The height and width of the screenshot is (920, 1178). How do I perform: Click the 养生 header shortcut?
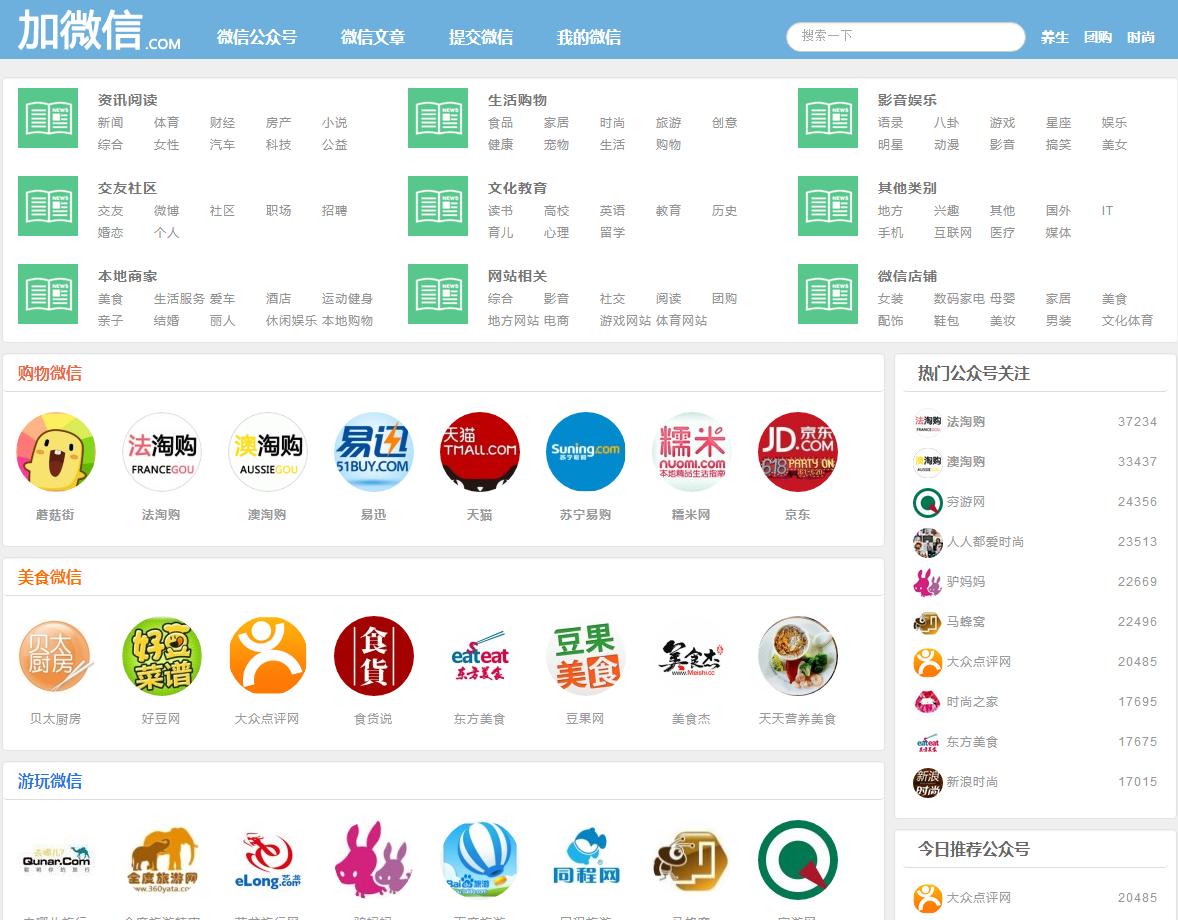pyautogui.click(x=1054, y=37)
